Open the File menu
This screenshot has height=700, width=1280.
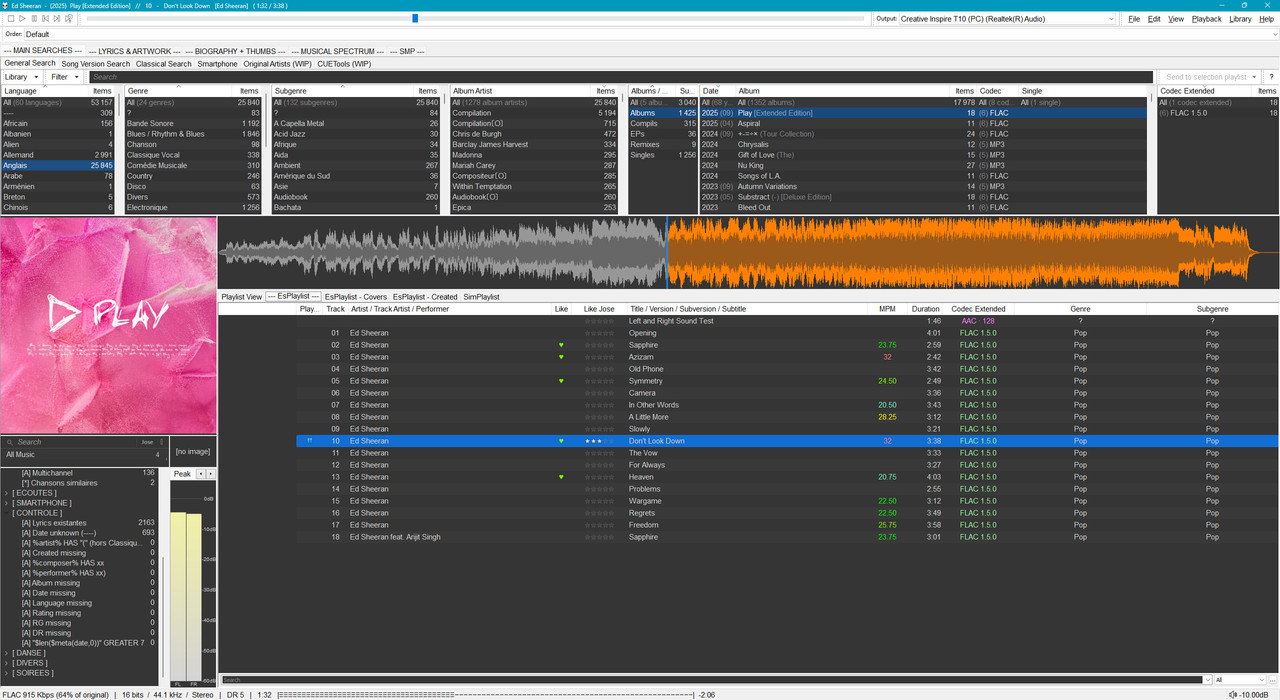[x=1134, y=19]
